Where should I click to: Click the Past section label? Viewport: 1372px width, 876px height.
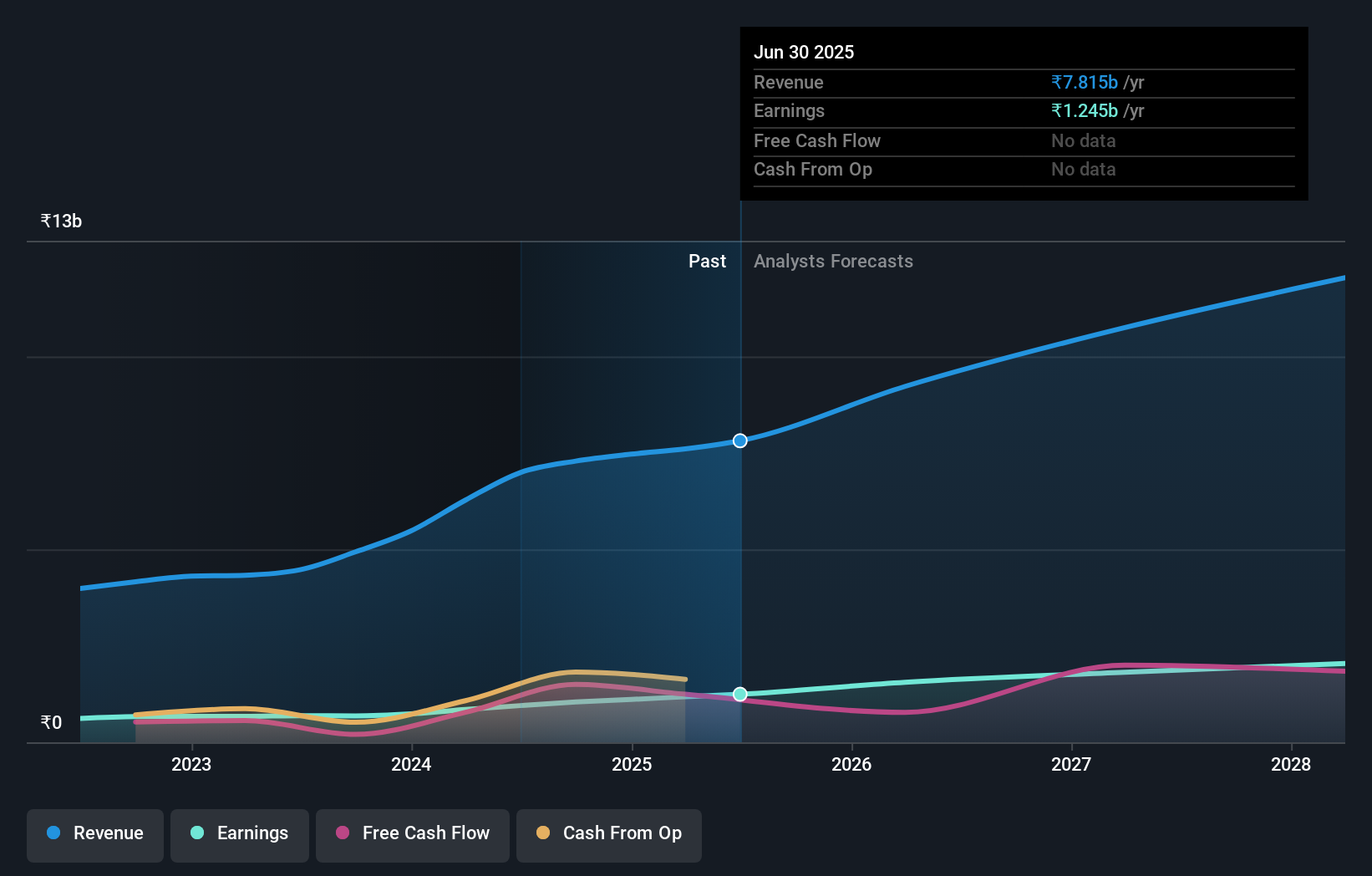pos(708,261)
